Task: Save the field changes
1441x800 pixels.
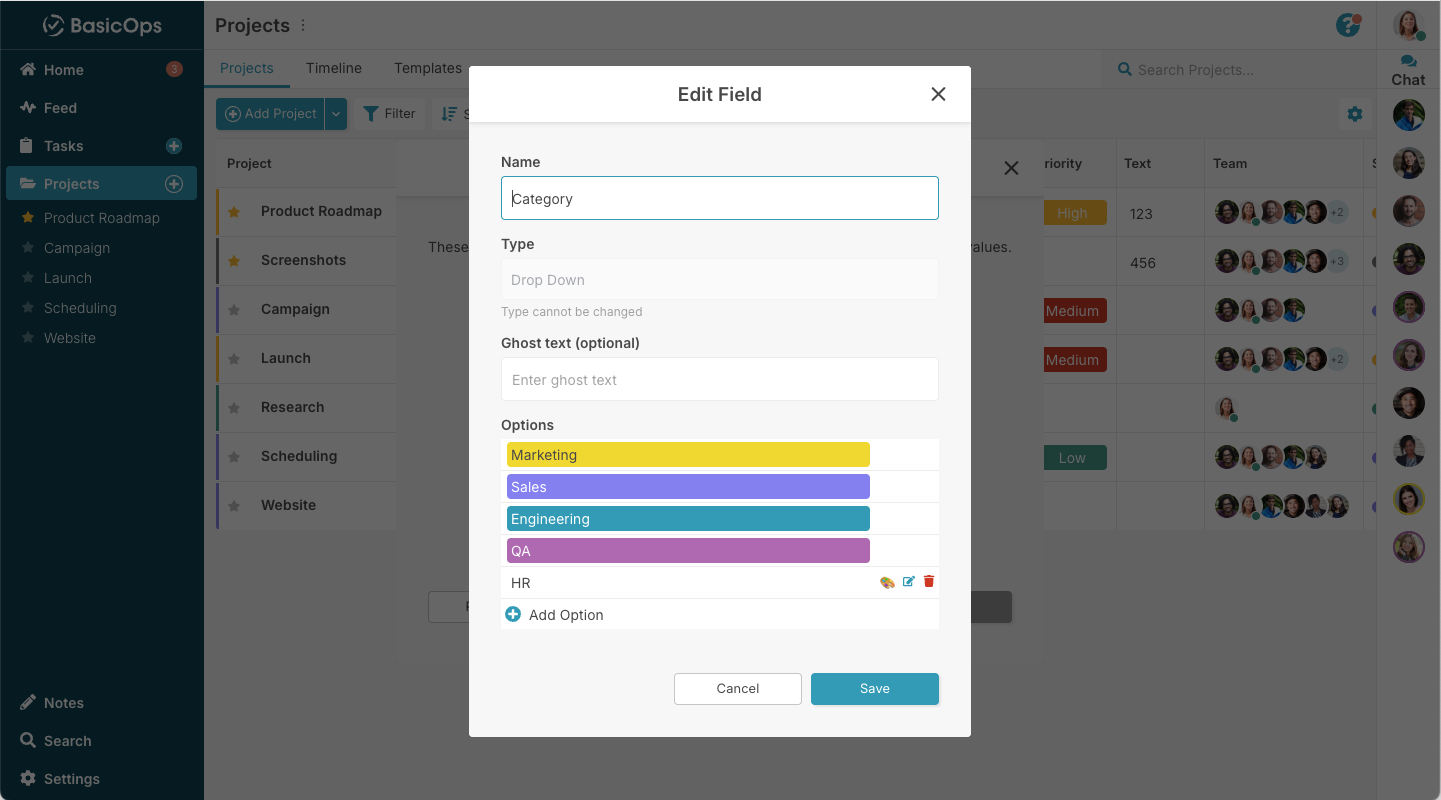Action: tap(874, 689)
